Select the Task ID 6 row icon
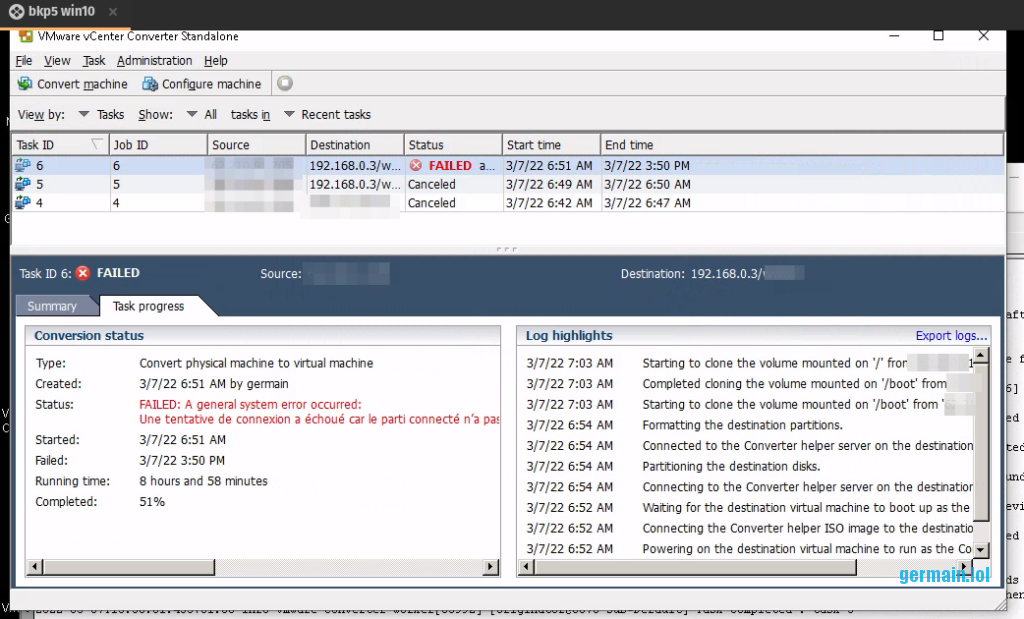 (23, 165)
